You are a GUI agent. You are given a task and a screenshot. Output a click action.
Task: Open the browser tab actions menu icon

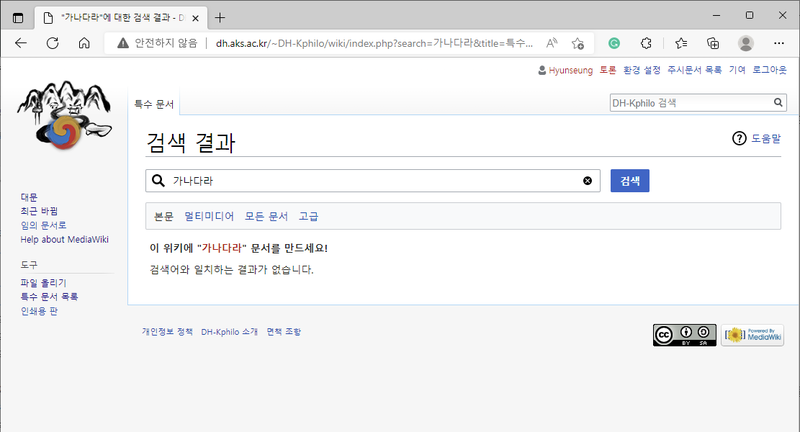(18, 18)
